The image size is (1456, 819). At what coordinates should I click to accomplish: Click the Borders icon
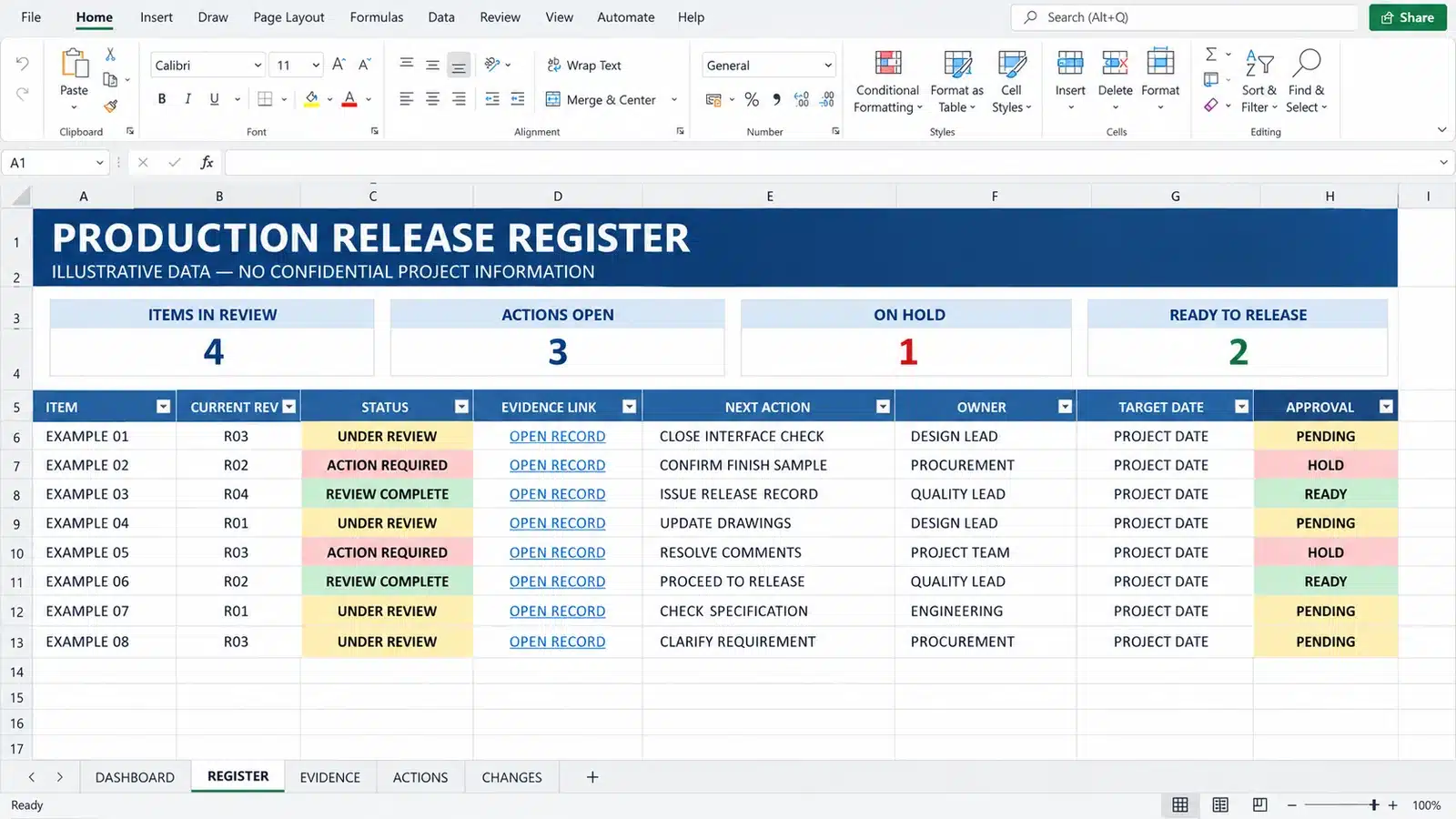(x=265, y=98)
